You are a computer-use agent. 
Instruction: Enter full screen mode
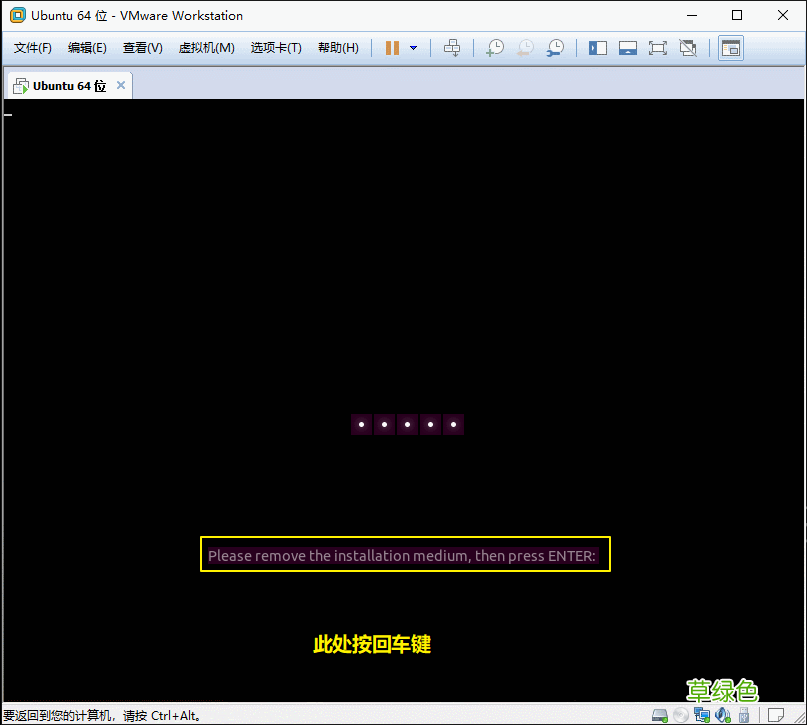click(657, 48)
